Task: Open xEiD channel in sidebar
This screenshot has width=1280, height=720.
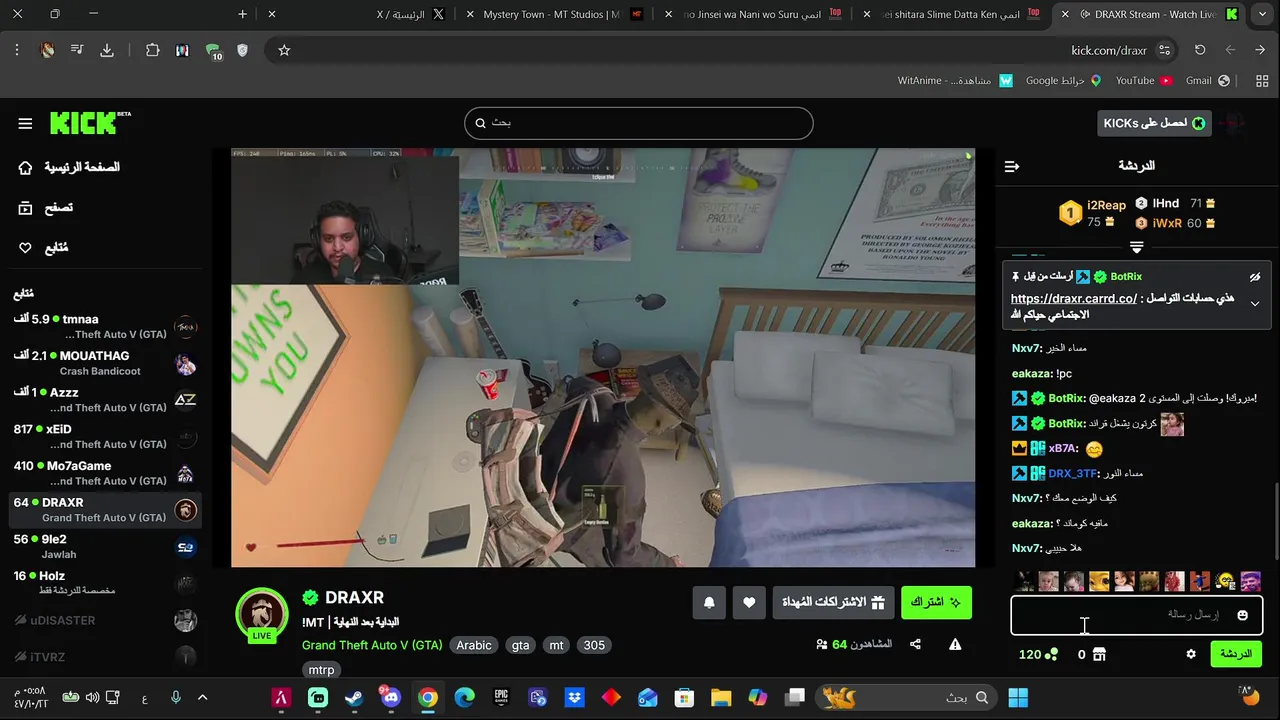Action: click(105, 436)
